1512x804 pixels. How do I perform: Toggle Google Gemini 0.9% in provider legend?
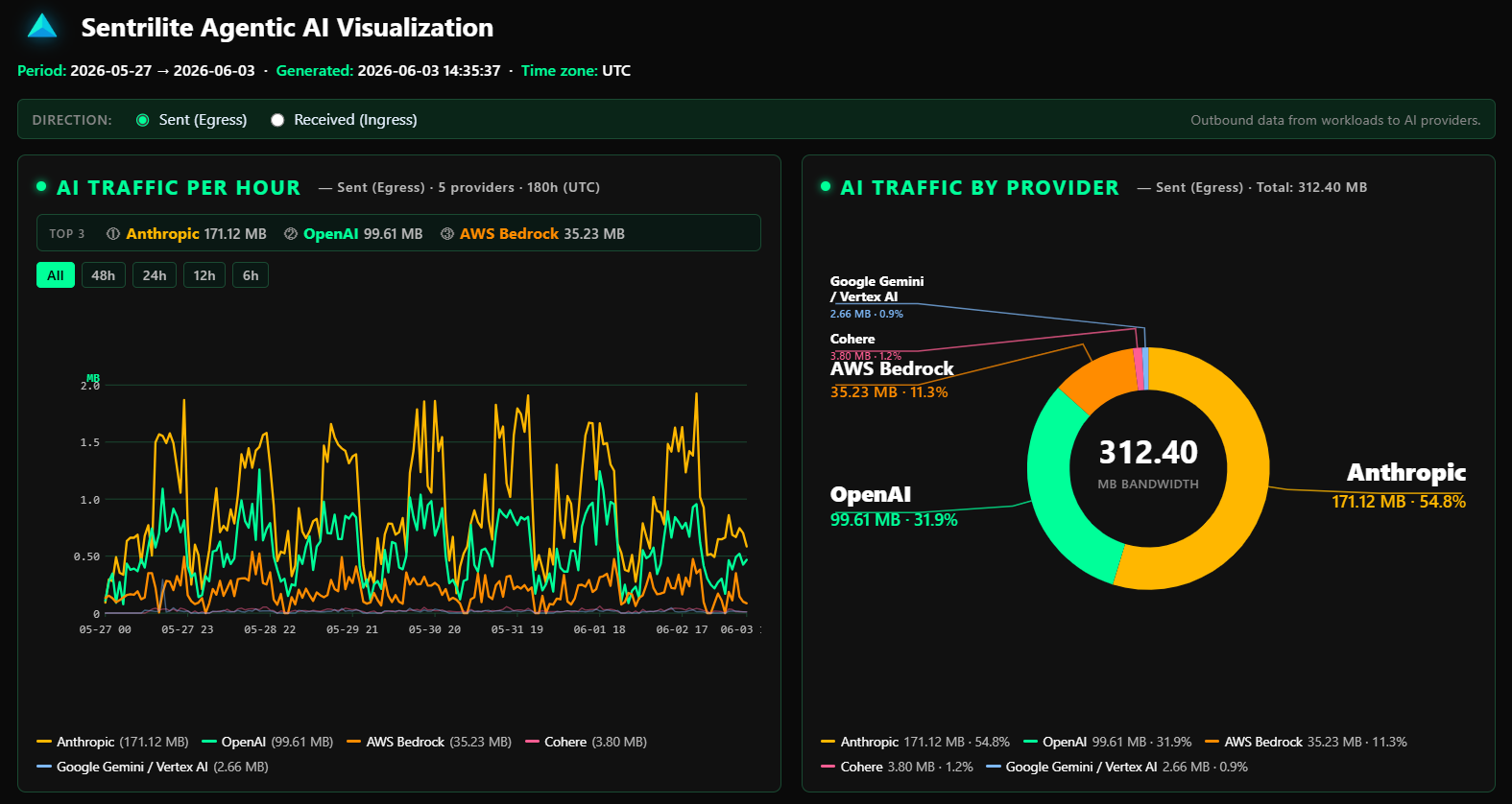1116,767
